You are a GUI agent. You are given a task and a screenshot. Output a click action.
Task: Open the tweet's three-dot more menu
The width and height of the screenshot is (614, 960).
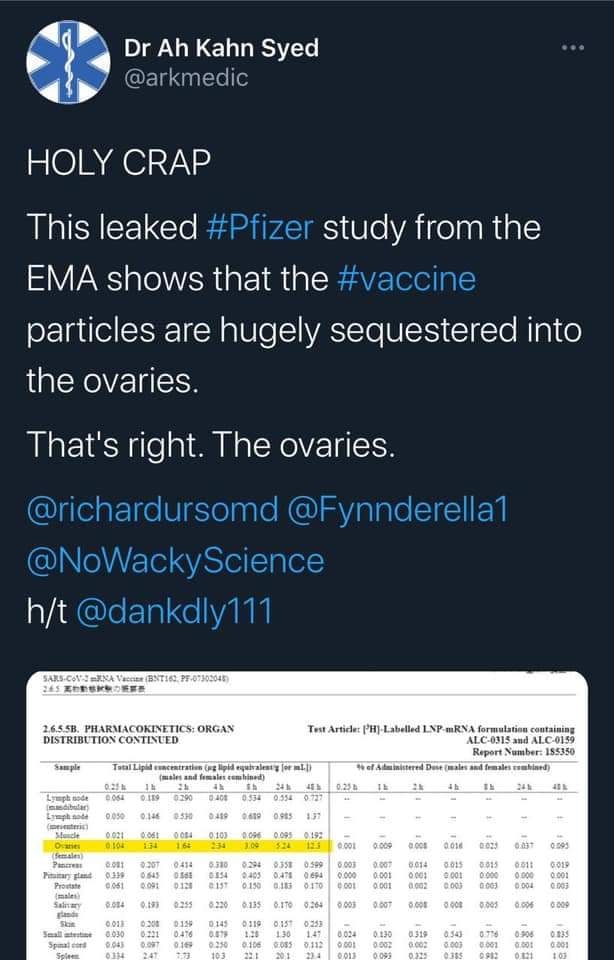click(571, 49)
